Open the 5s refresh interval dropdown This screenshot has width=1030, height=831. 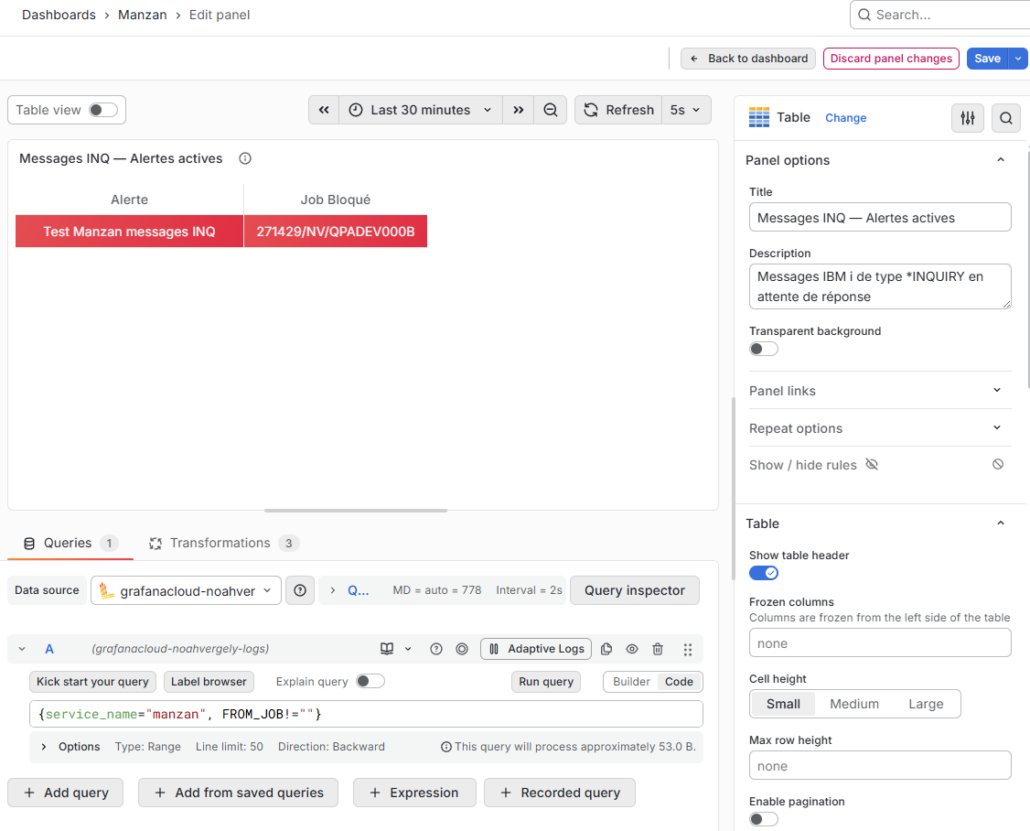pyautogui.click(x=686, y=110)
